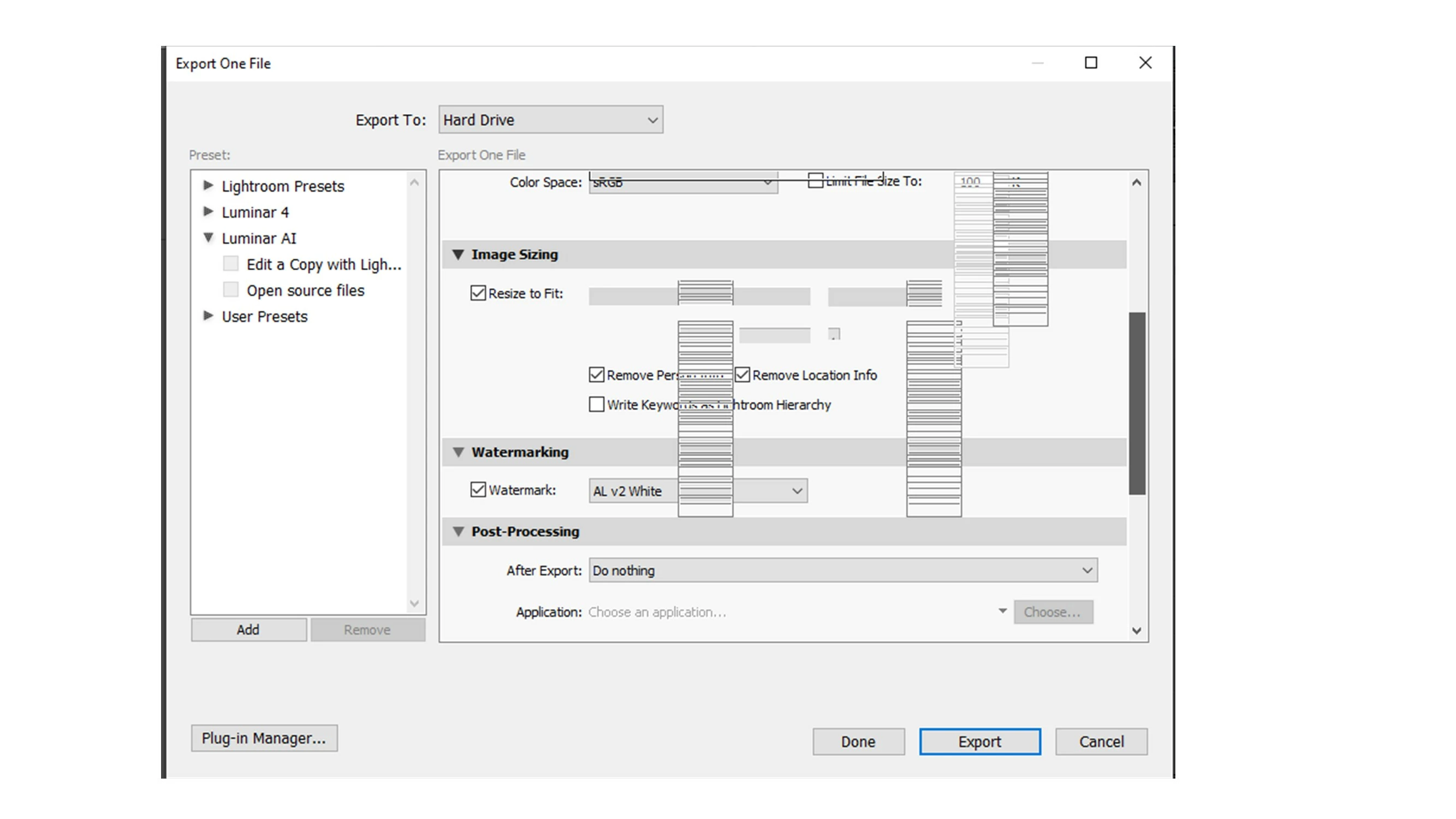This screenshot has width=1456, height=819.
Task: Select Open source files preset
Action: point(305,290)
